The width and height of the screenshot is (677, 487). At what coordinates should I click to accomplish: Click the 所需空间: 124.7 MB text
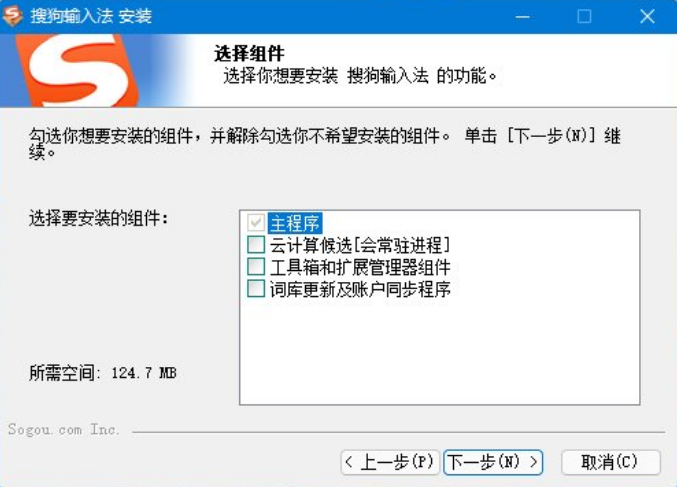[103, 373]
